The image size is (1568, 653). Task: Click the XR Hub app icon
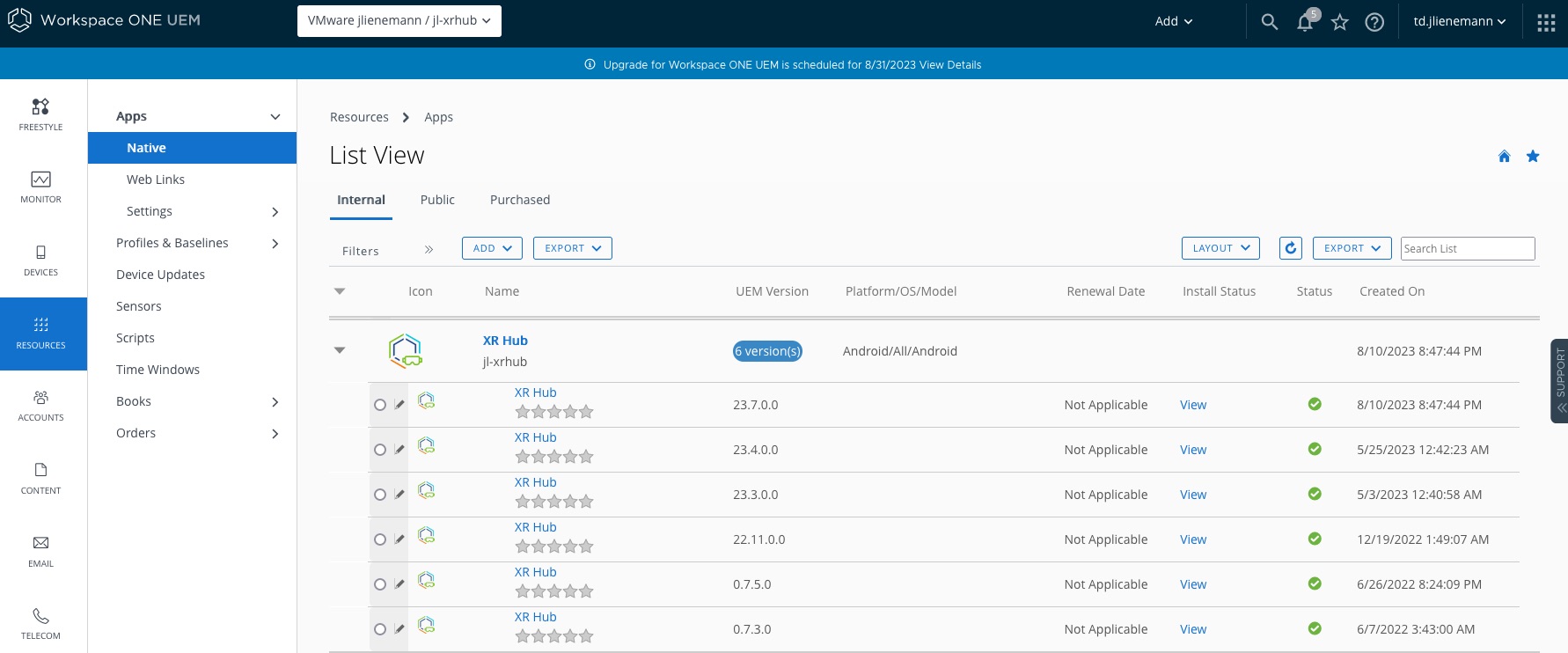[x=406, y=350]
